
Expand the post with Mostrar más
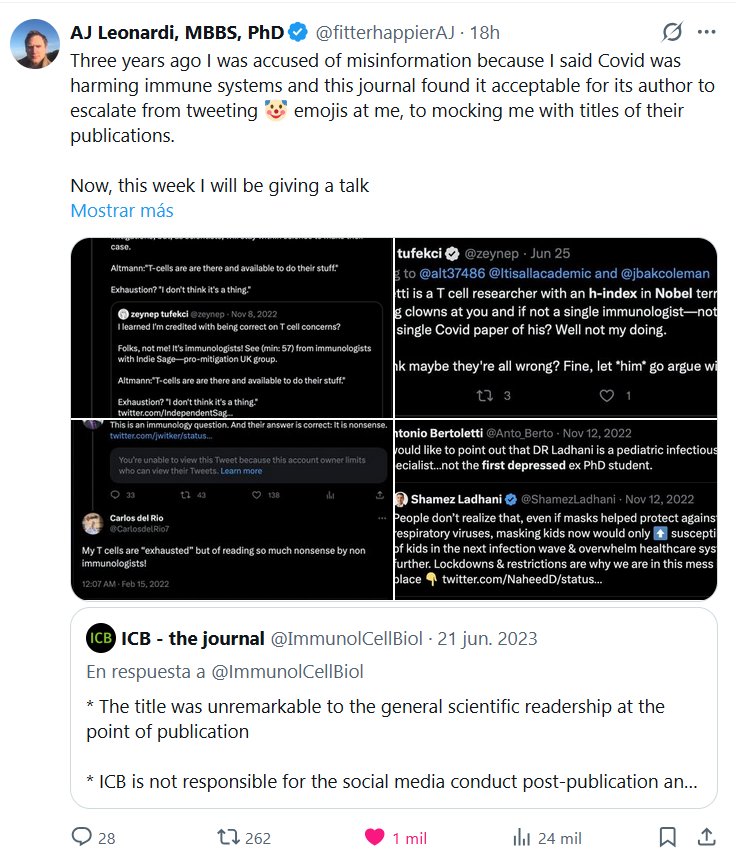[x=122, y=211]
